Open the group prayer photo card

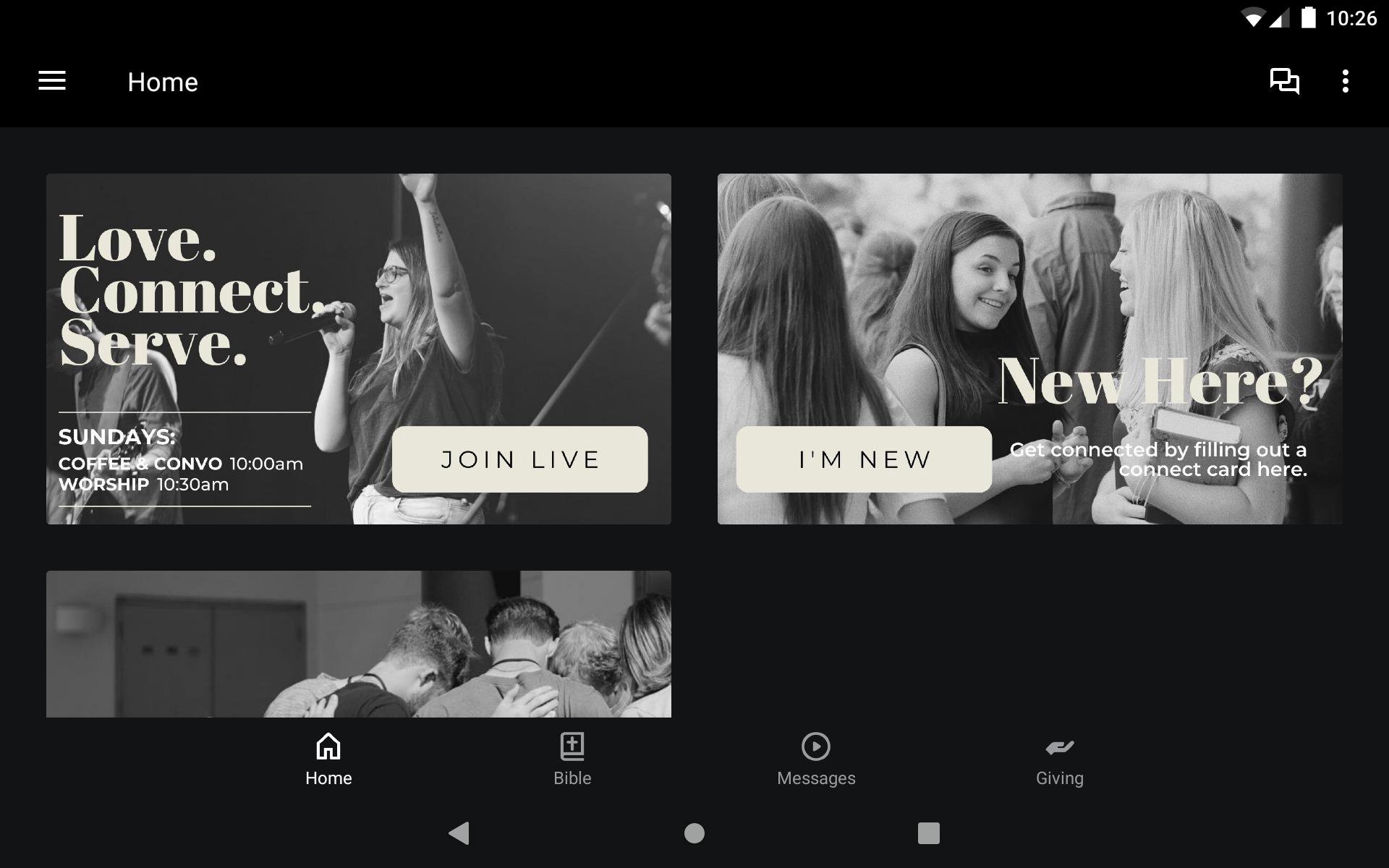pyautogui.click(x=358, y=644)
